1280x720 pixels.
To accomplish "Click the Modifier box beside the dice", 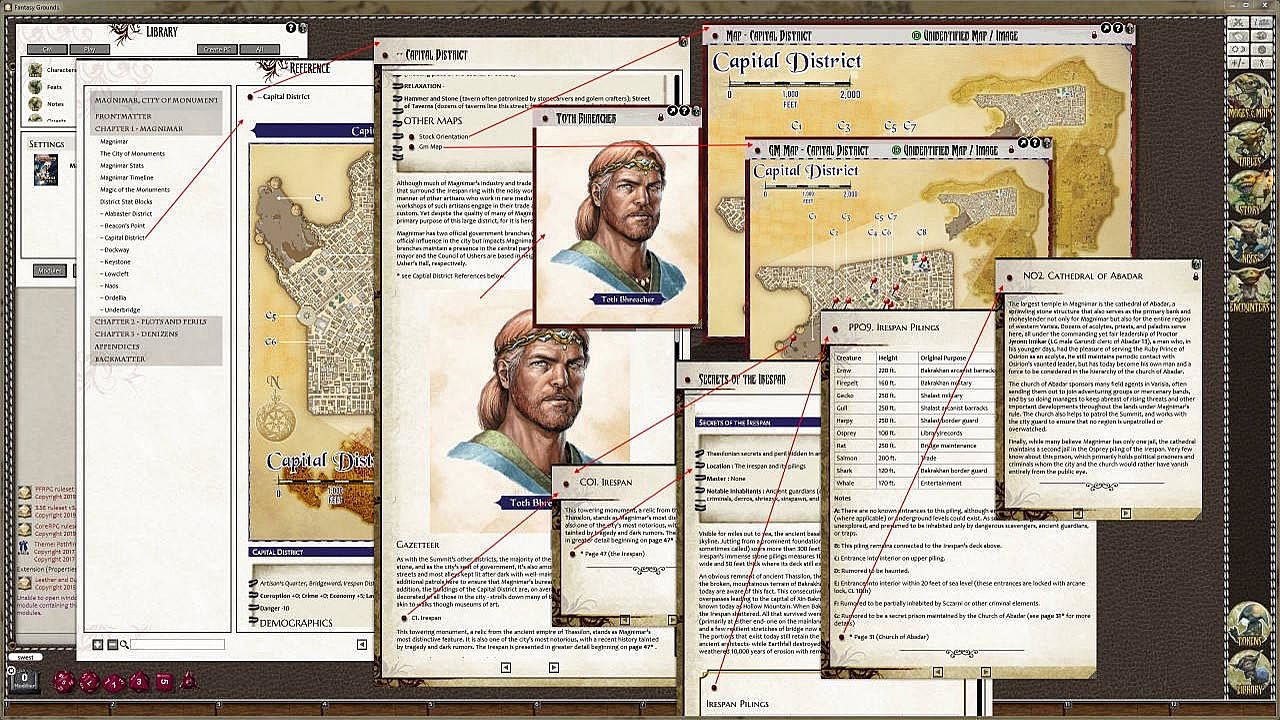I will point(24,681).
